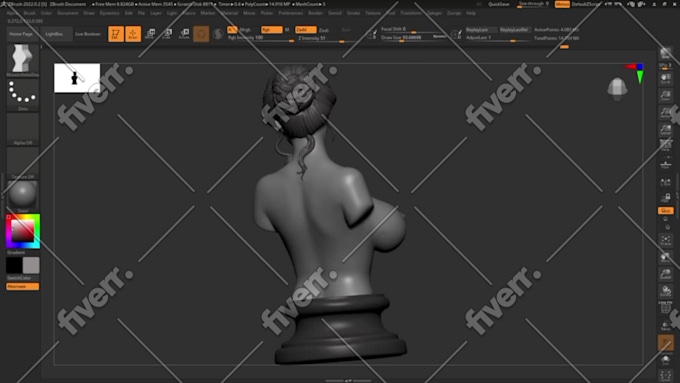680x383 pixels.
Task: Click the camera head view indicator
Action: pyautogui.click(x=617, y=88)
